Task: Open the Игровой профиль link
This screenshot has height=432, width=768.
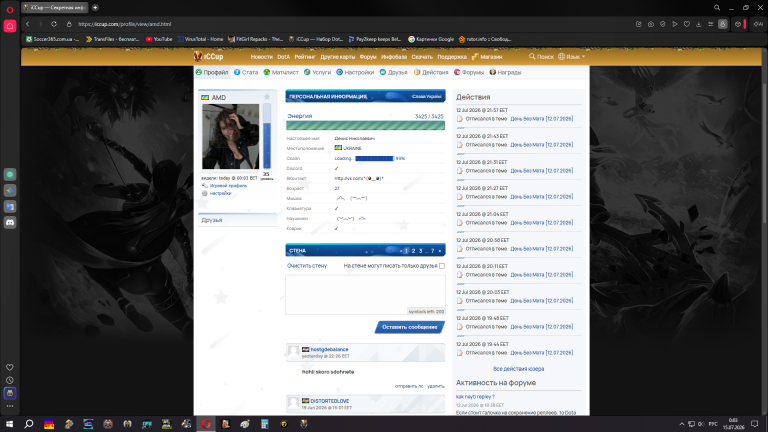Action: pyautogui.click(x=228, y=186)
